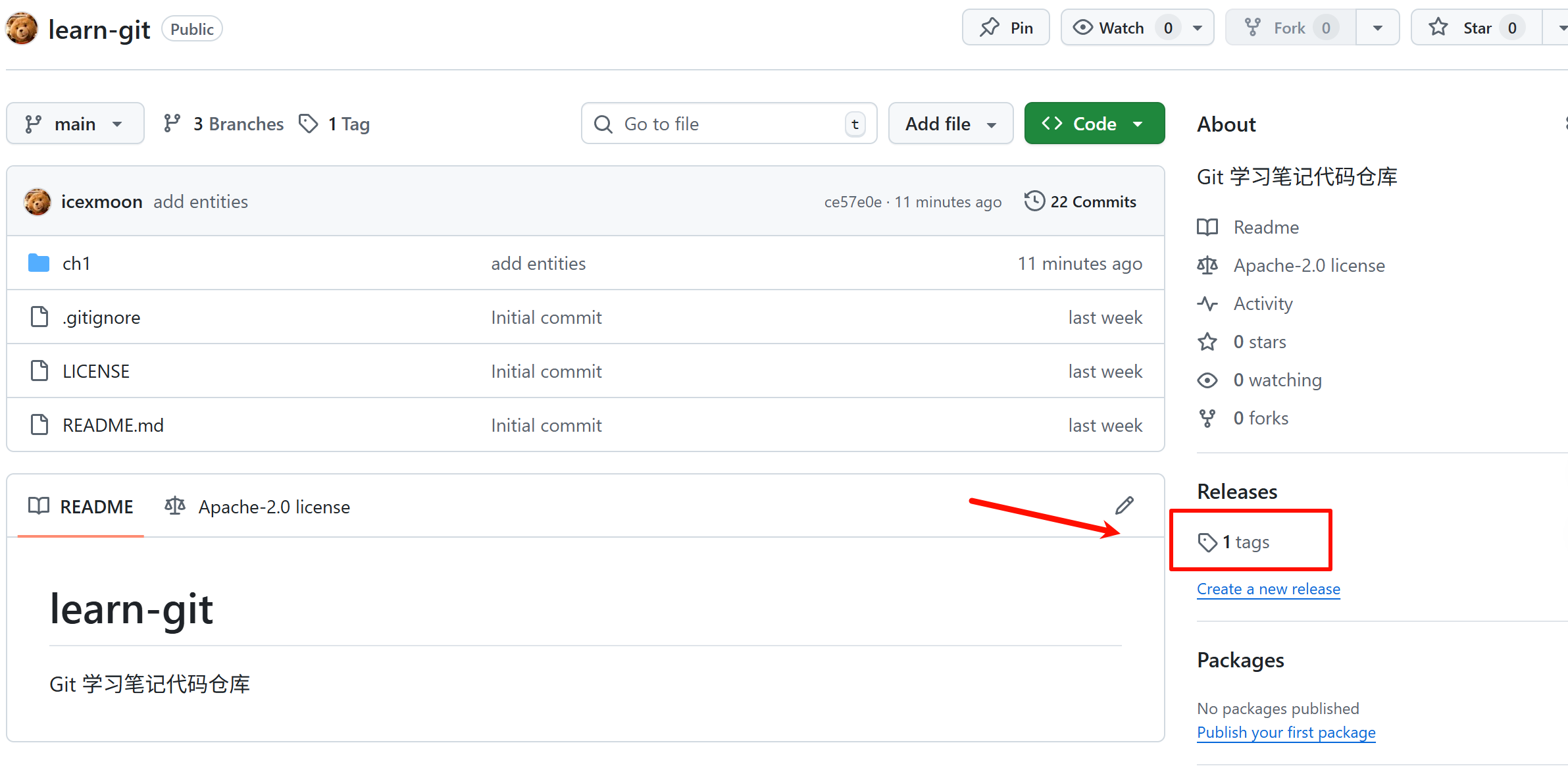The image size is (1568, 770).
Task: Click Create a new release link
Action: 1268,589
